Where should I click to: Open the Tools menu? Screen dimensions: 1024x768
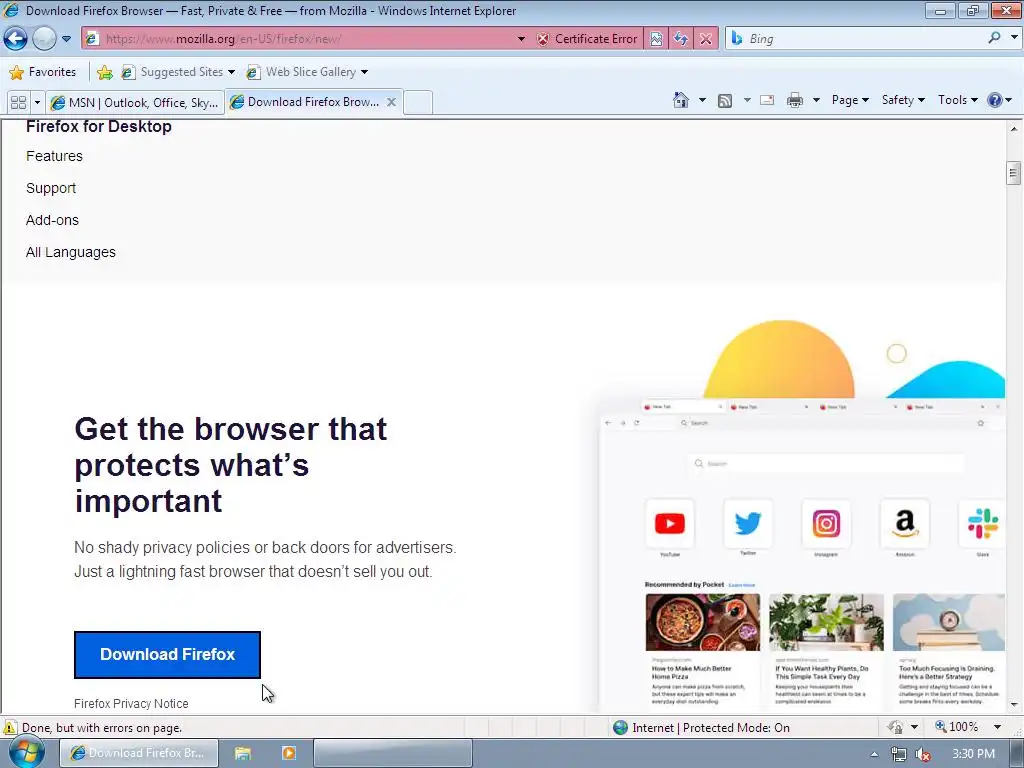(x=957, y=100)
